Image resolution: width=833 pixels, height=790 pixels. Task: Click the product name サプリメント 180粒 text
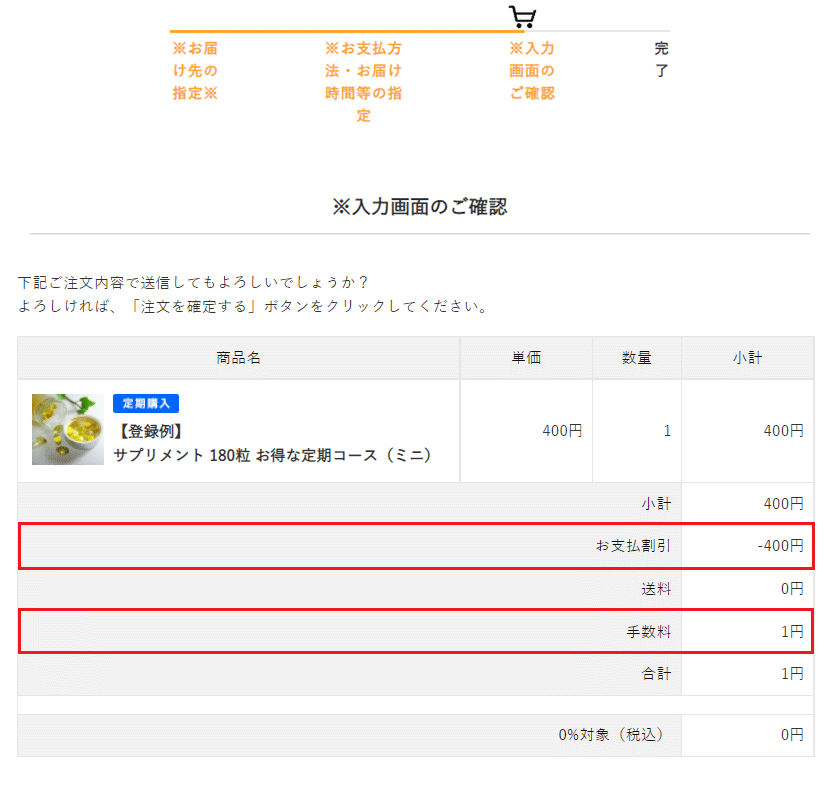pyautogui.click(x=272, y=455)
